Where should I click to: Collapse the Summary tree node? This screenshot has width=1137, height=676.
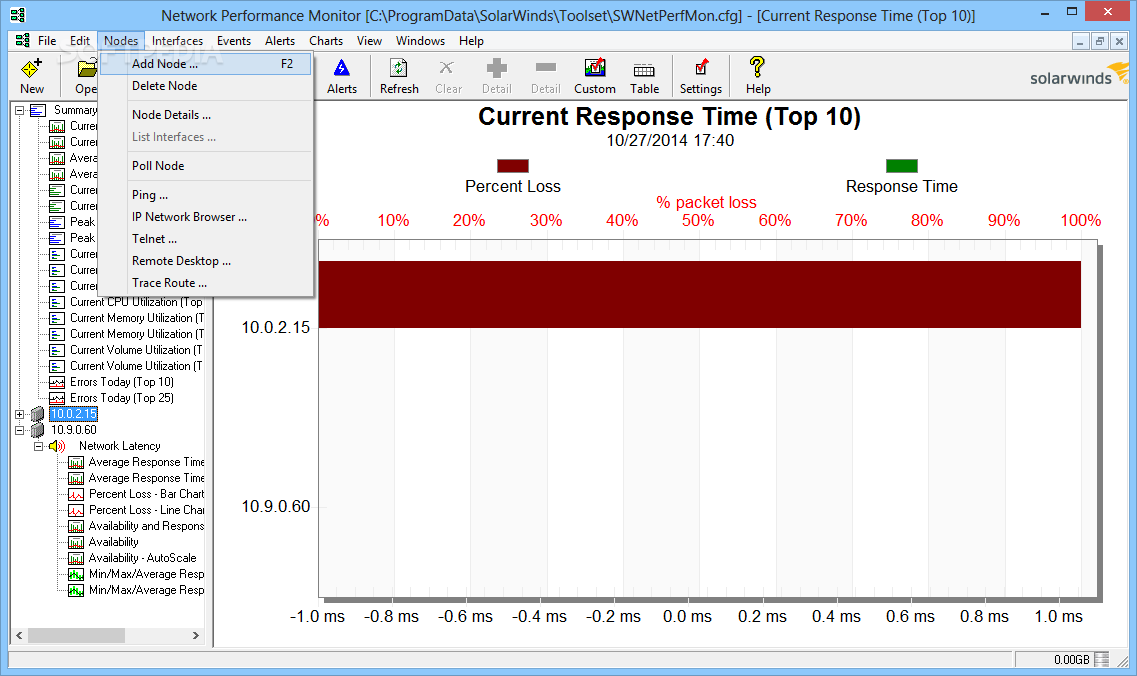click(20, 110)
